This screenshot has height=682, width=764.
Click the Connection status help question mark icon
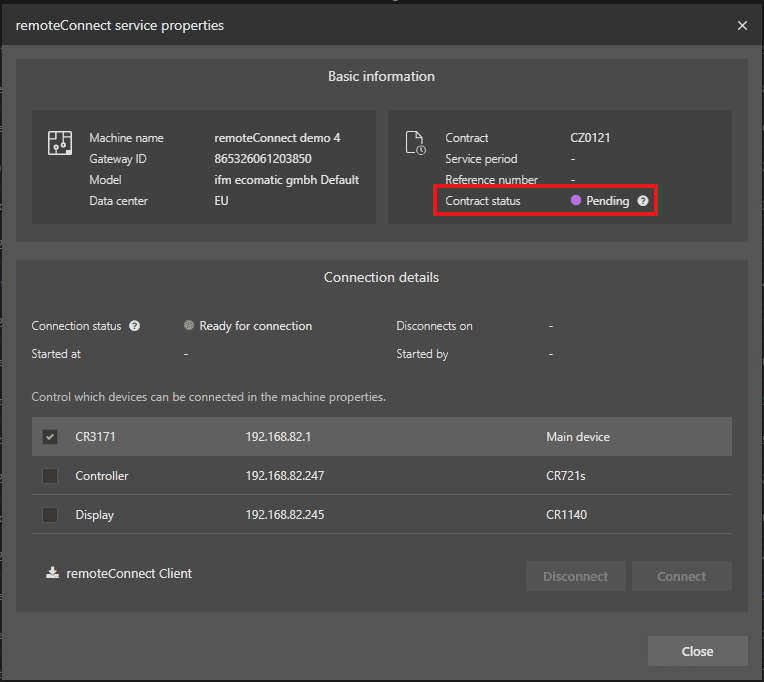(134, 326)
